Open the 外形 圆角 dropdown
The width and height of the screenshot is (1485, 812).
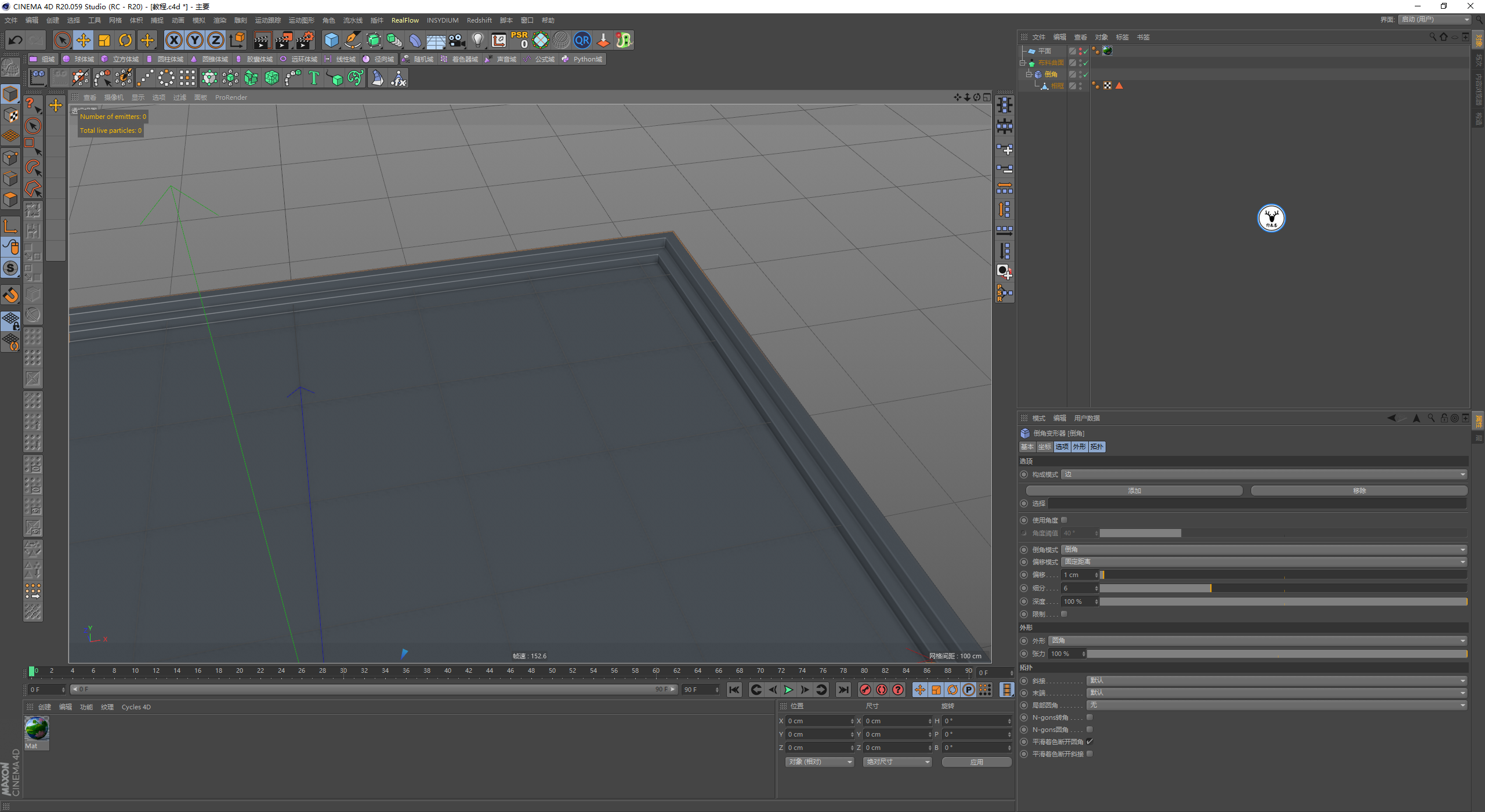click(1258, 640)
